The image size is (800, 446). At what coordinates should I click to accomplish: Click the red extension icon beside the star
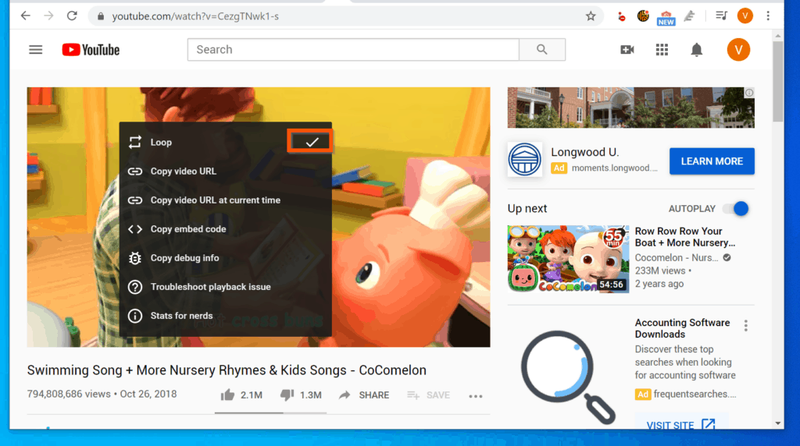[x=621, y=17]
